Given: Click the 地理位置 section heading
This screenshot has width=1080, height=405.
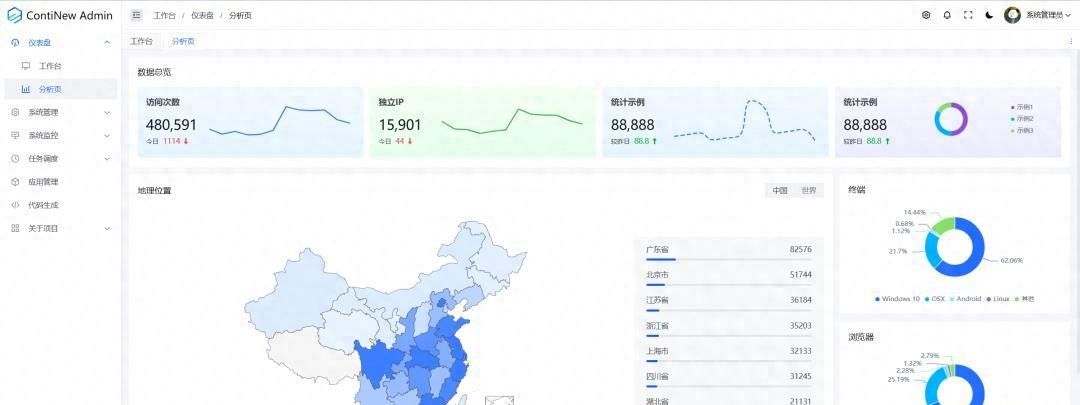Looking at the screenshot, I should [154, 190].
